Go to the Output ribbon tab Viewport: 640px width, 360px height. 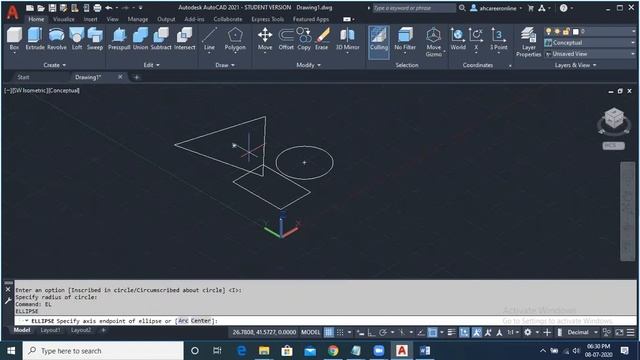click(x=166, y=19)
